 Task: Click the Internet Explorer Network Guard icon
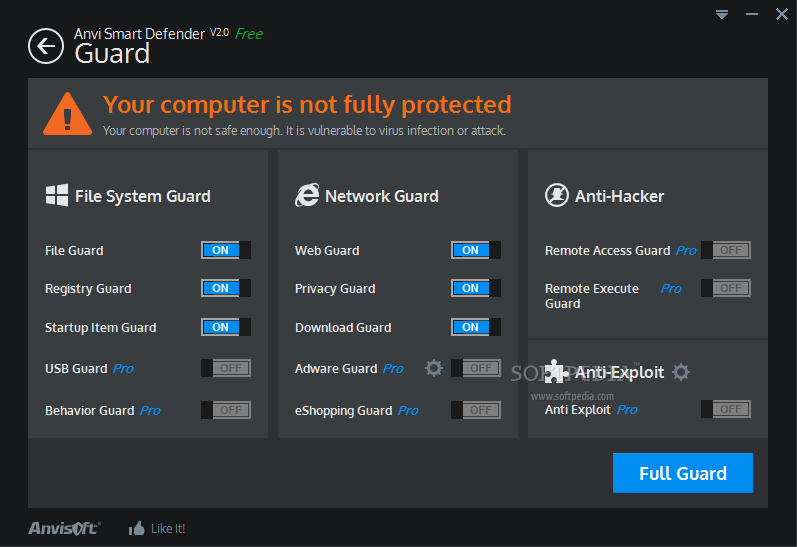(307, 195)
